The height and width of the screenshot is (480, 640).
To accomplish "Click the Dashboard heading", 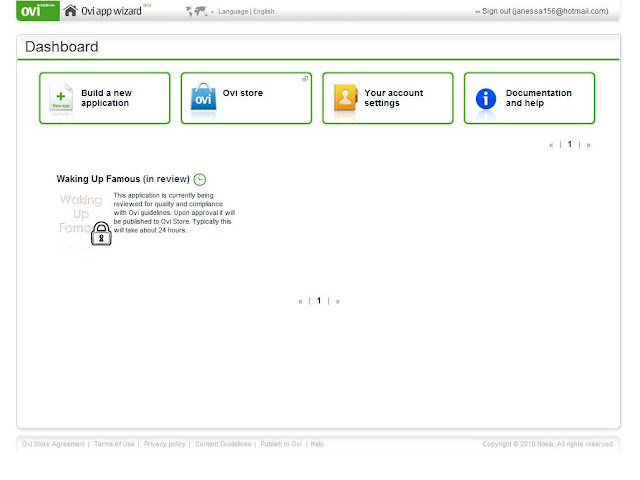I will [62, 47].
